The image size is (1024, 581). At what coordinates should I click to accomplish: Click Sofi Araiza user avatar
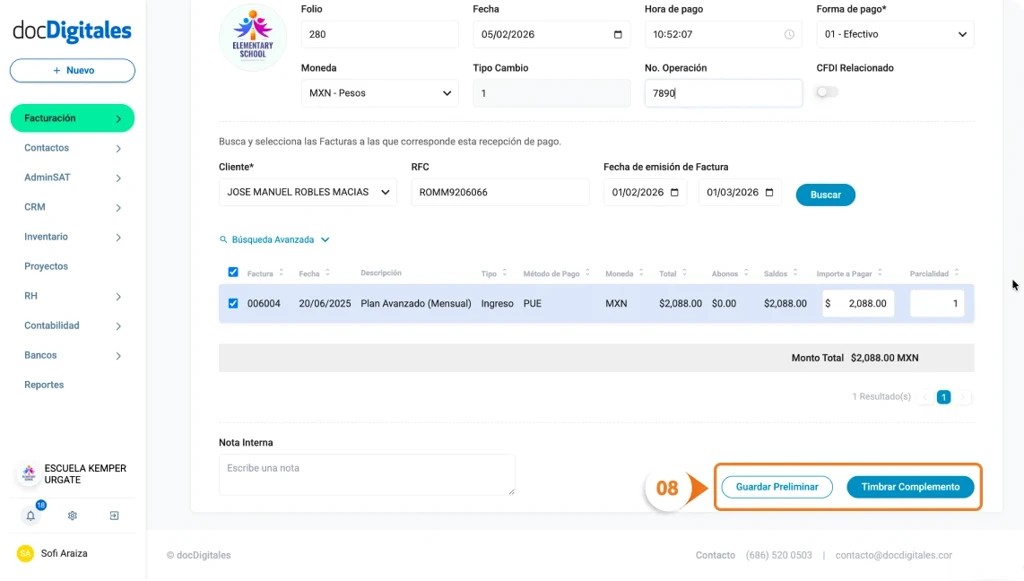coord(25,553)
